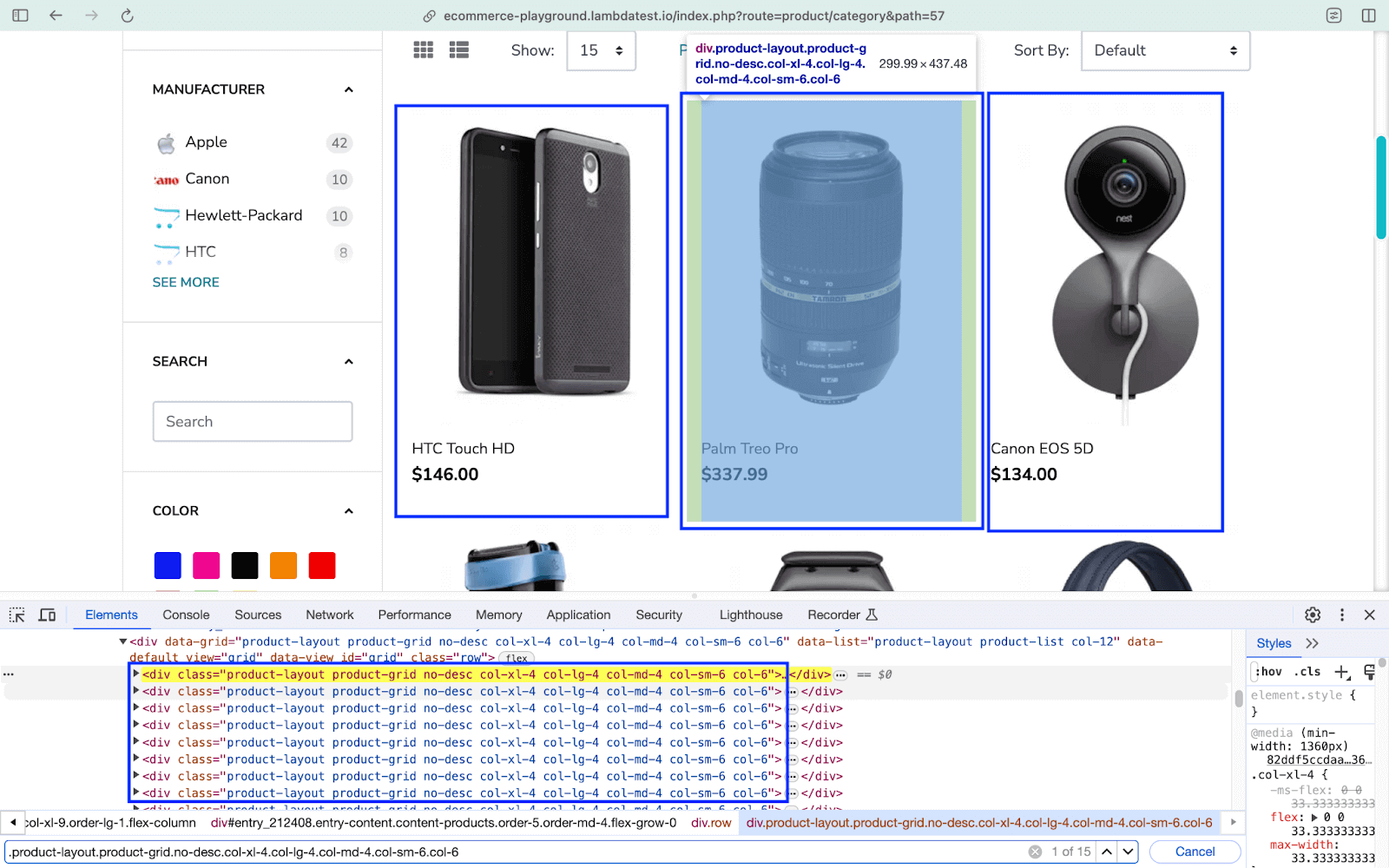
Task: Collapse the Color filter section
Action: click(x=349, y=510)
